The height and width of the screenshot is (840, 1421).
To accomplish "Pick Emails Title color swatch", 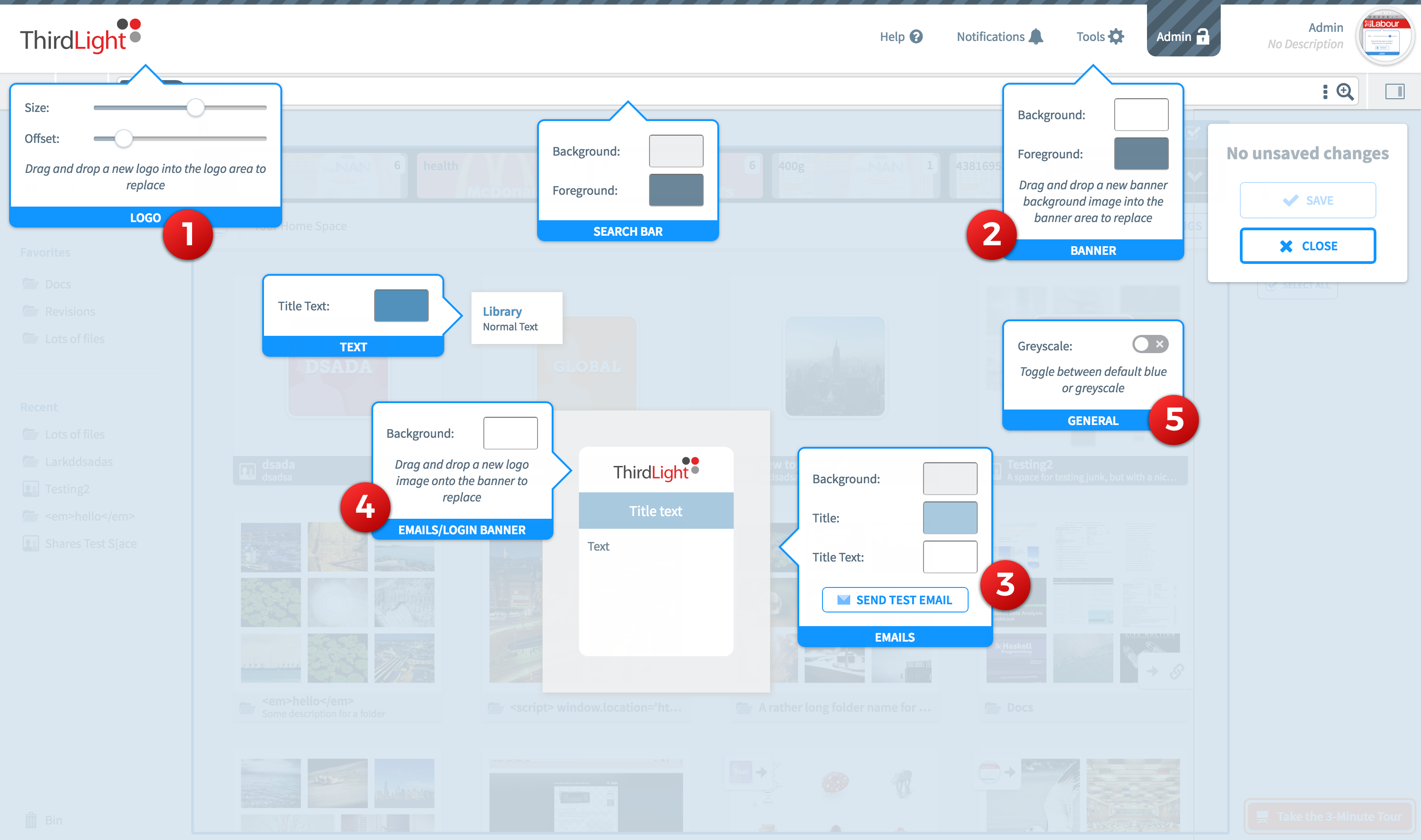I will coord(950,518).
